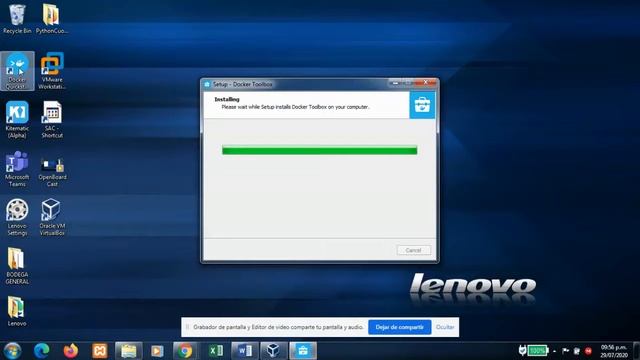Switch to Word on the taskbar

pyautogui.click(x=244, y=351)
